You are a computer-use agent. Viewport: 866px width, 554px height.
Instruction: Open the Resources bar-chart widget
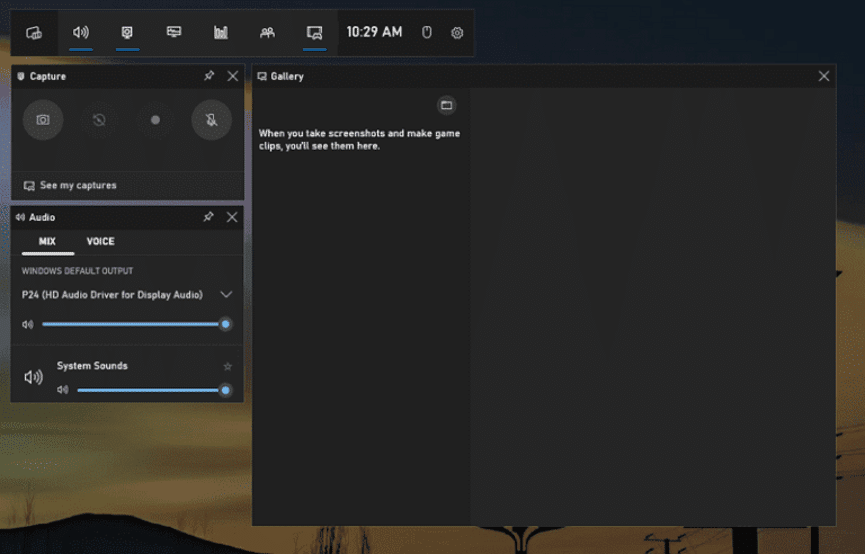tap(221, 32)
